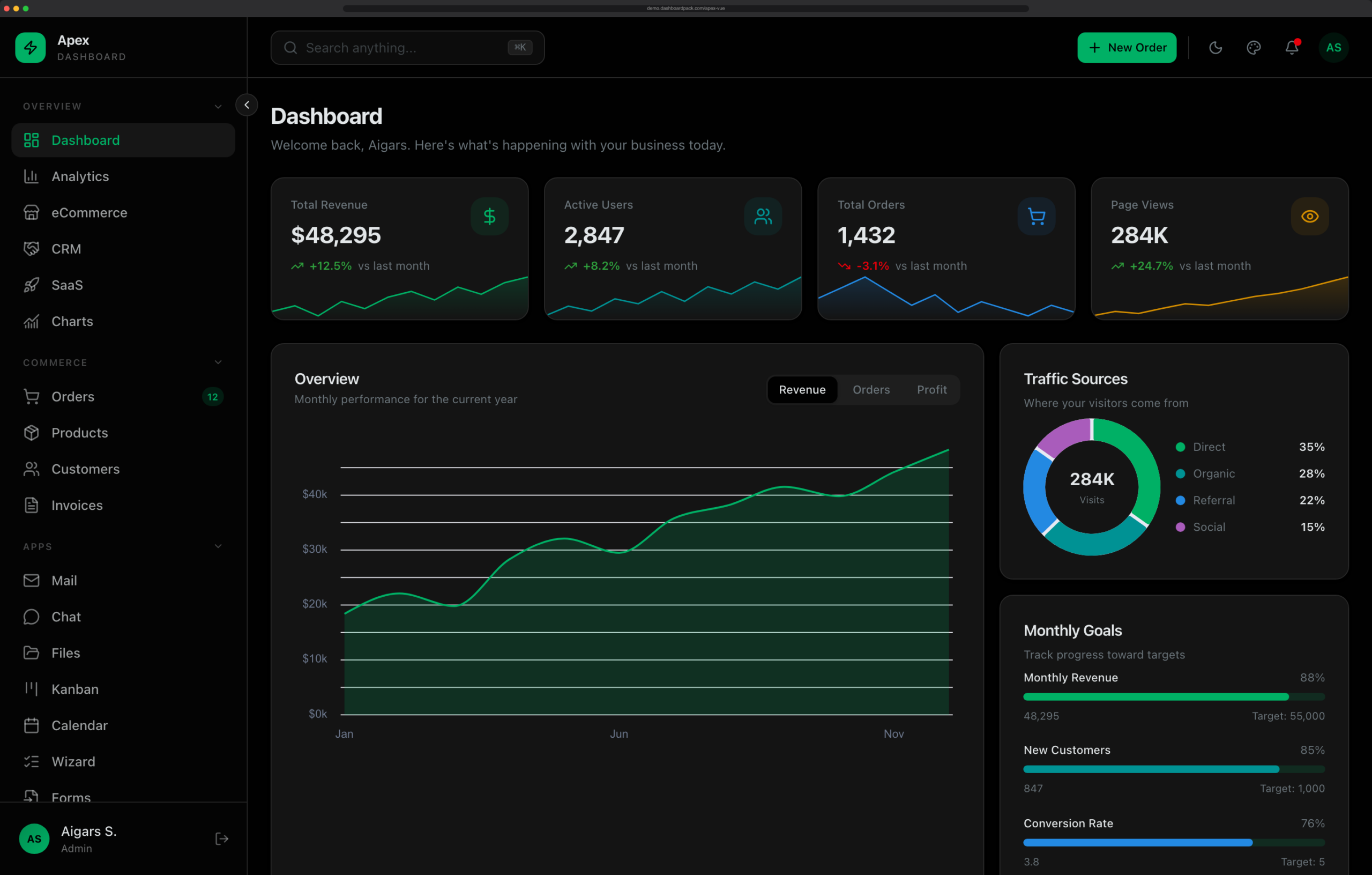Click Target: 55,000 text
The width and height of the screenshot is (1372, 875).
pos(1288,716)
